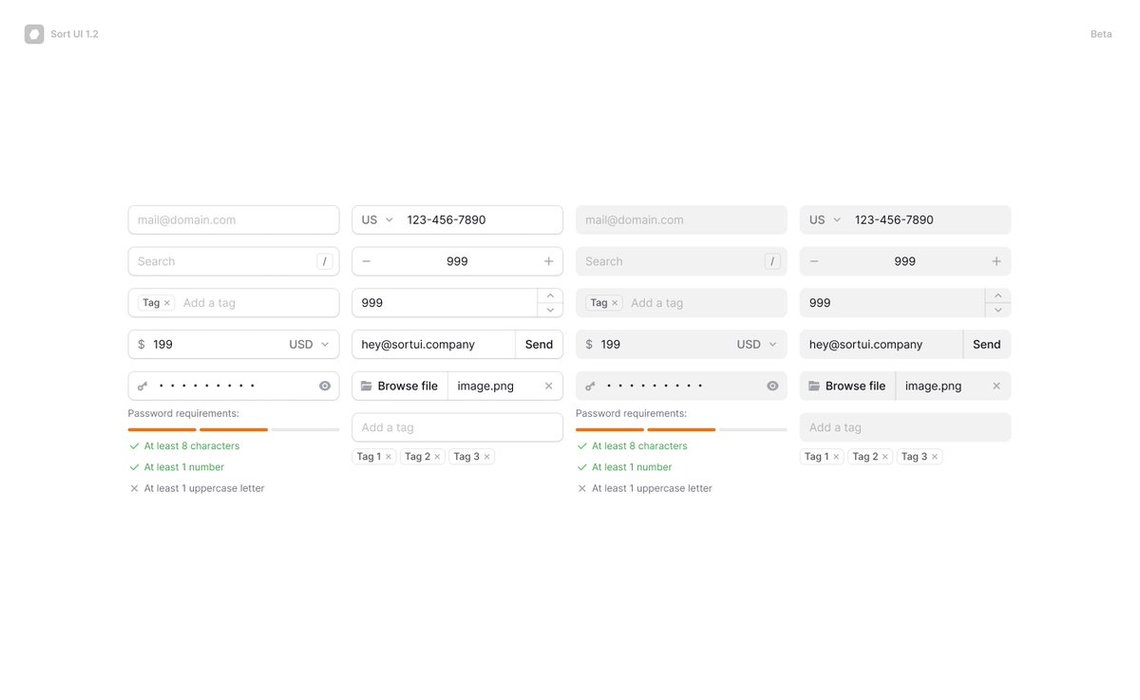Click the Sort UI logo icon
The image size is (1140, 700).
click(x=34, y=34)
